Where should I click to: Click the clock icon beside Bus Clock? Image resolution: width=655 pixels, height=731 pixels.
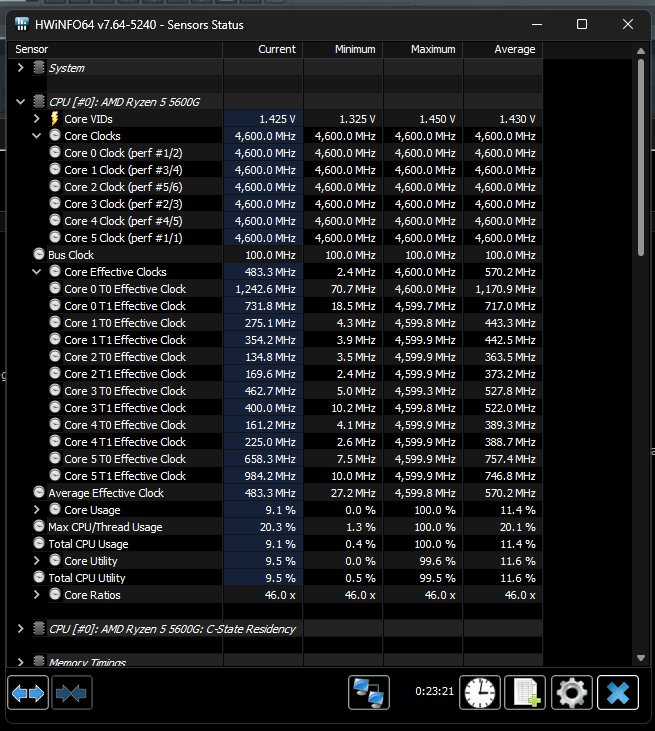click(39, 254)
